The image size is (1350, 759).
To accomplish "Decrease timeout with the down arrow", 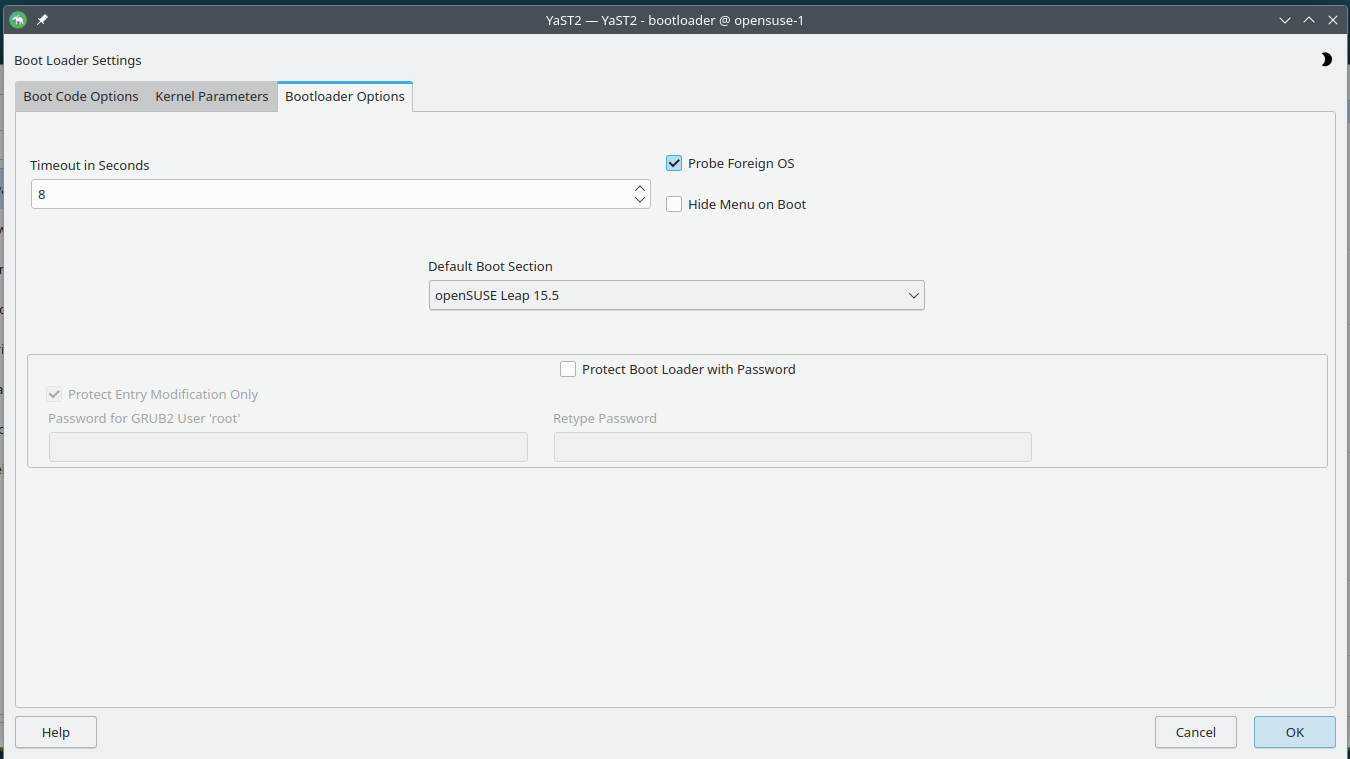I will click(x=640, y=200).
